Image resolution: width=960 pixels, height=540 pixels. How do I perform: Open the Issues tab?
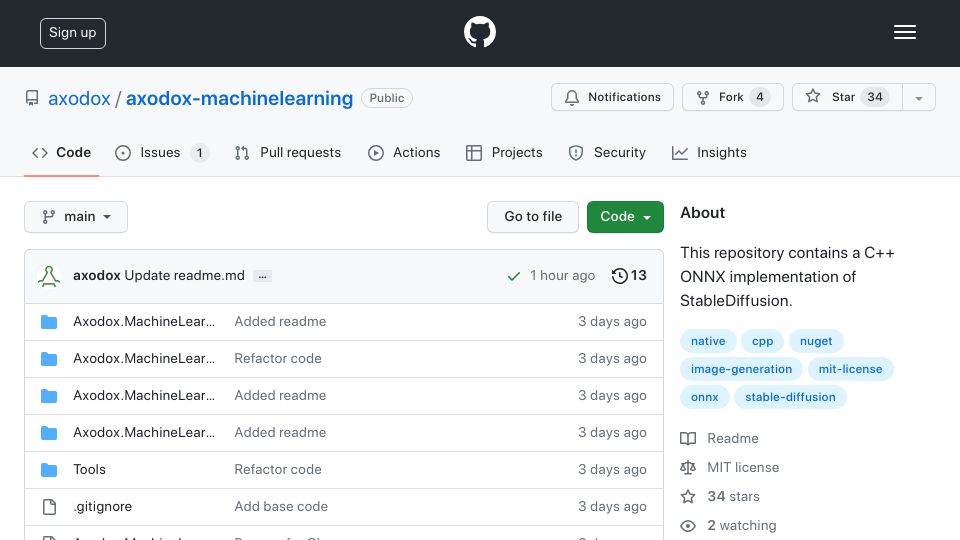(x=162, y=152)
